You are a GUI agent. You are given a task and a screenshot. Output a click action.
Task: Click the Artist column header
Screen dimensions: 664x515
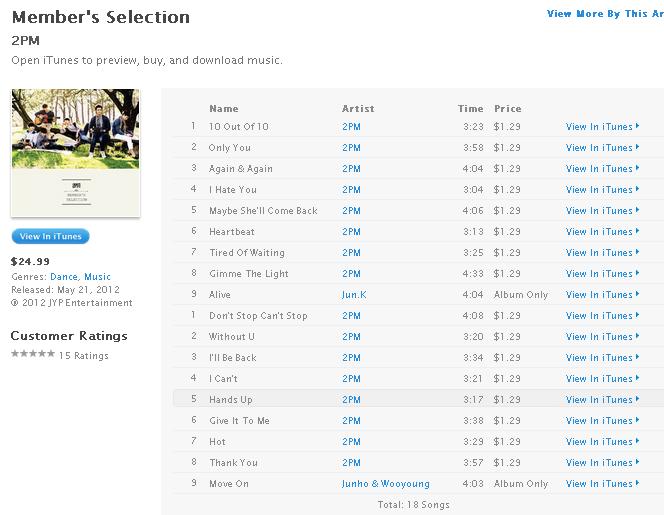point(358,109)
